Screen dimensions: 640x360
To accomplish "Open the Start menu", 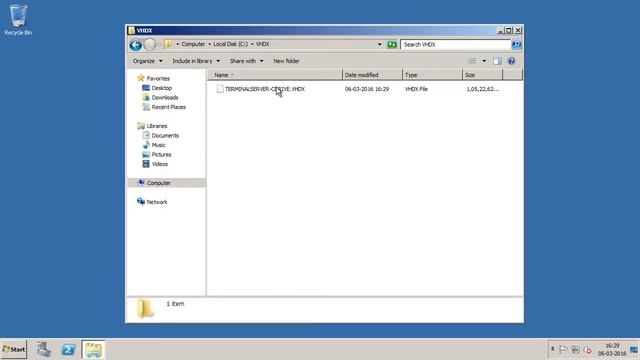I will point(14,349).
